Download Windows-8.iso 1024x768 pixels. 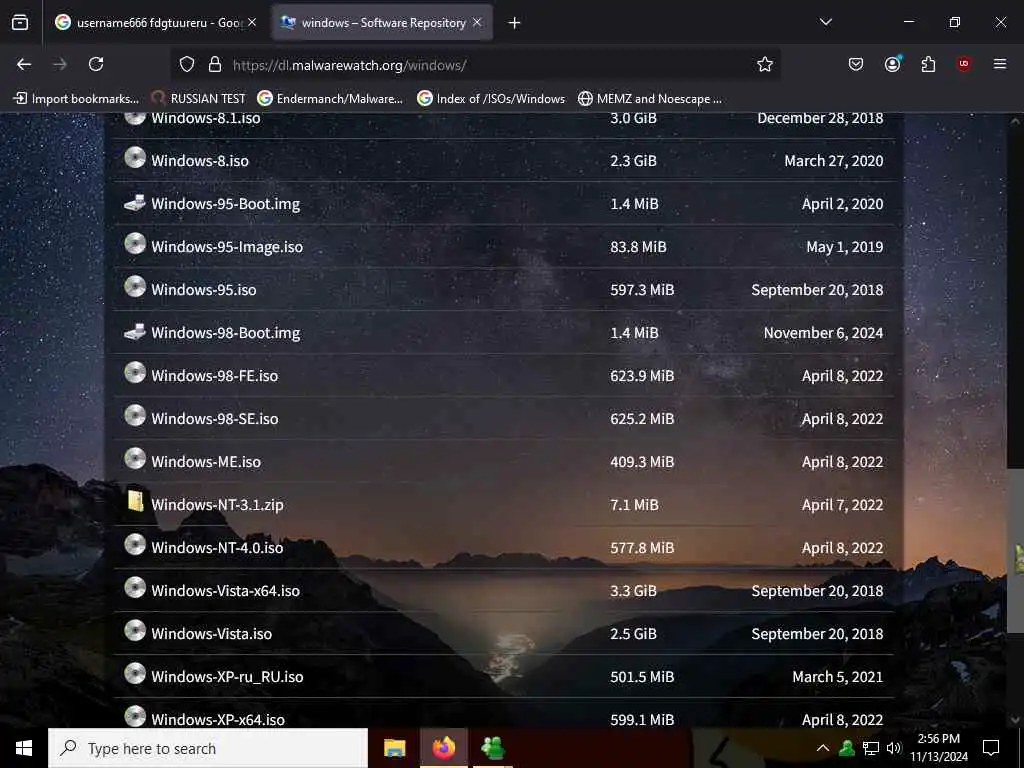(x=200, y=161)
